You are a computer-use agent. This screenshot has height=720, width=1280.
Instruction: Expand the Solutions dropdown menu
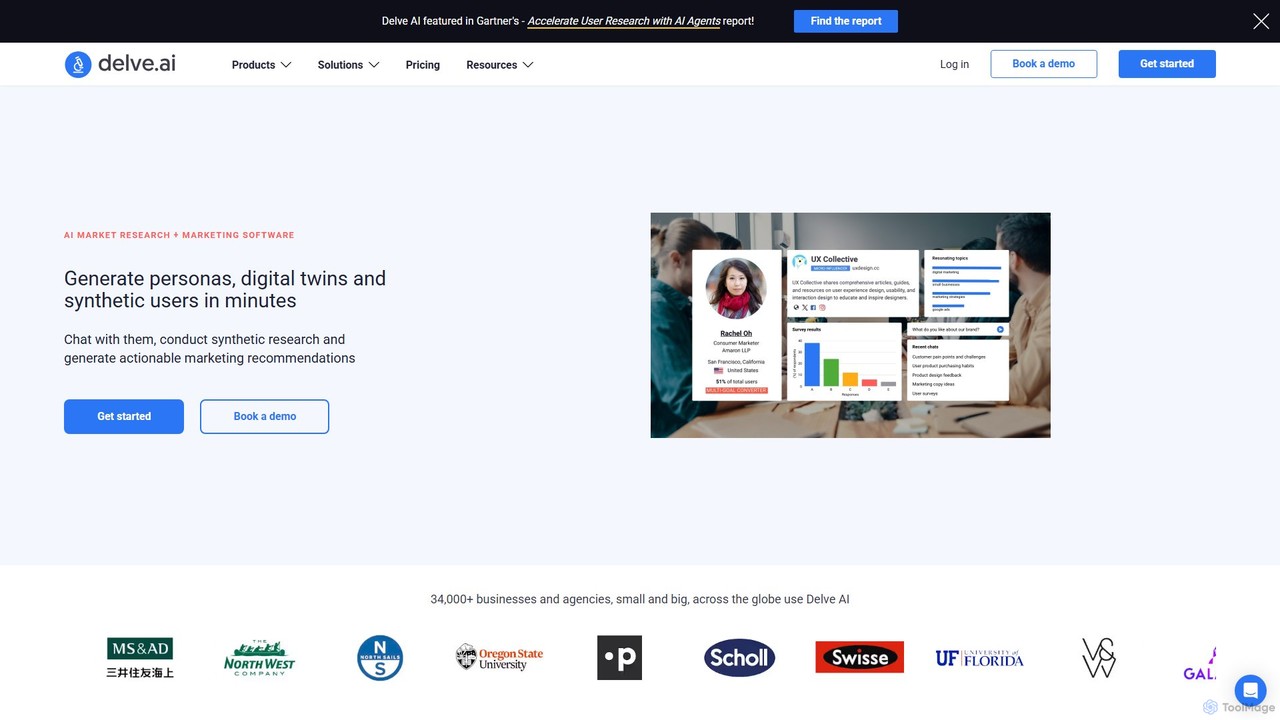tap(348, 65)
